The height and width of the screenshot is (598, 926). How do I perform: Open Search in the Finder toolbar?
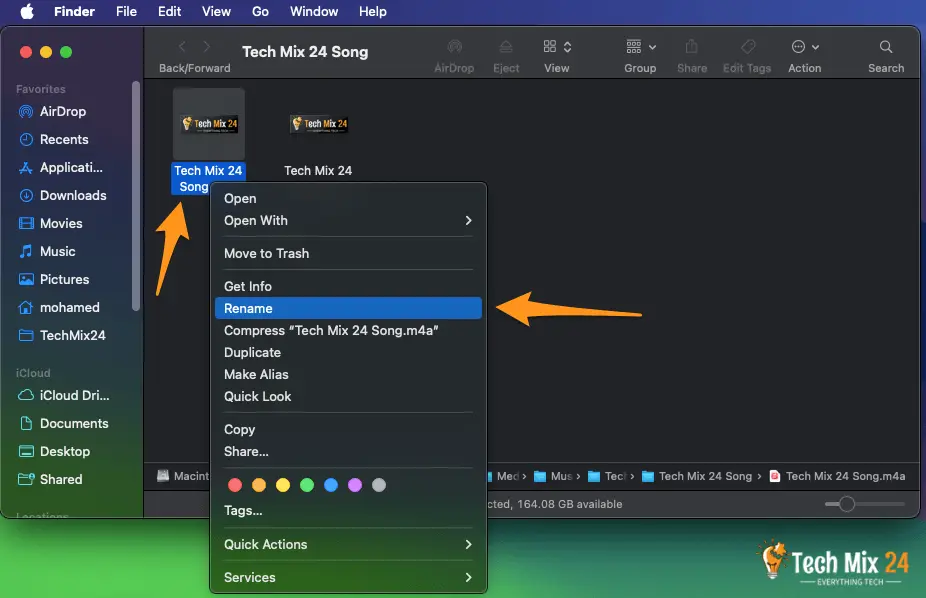point(886,47)
